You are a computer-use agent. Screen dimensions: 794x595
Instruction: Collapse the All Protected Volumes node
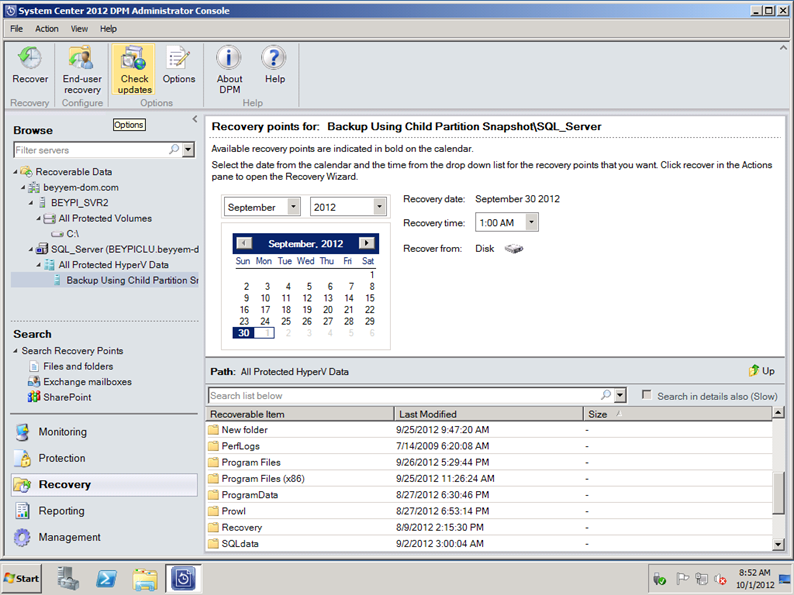pyautogui.click(x=38, y=219)
